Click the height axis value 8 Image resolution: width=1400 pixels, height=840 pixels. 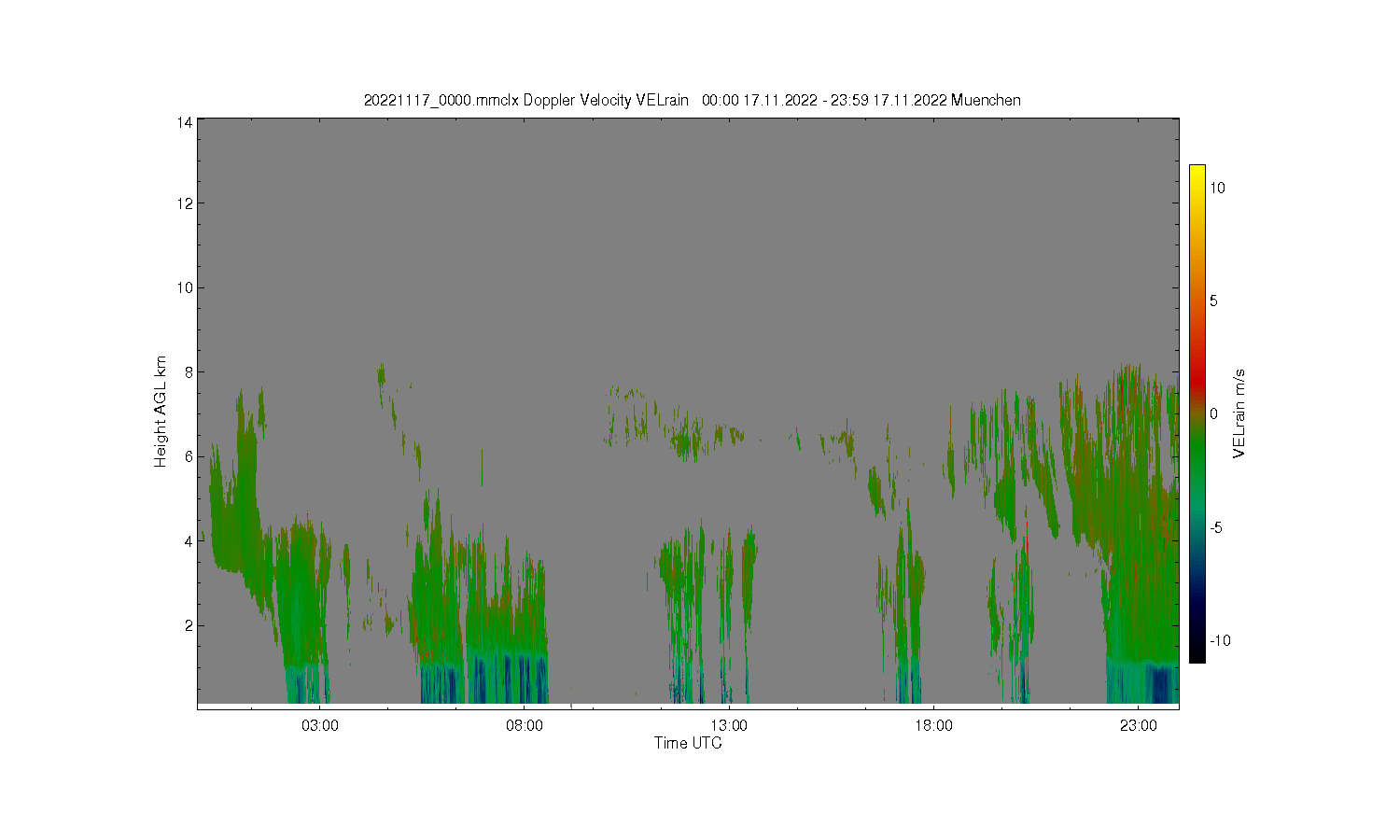pos(189,371)
